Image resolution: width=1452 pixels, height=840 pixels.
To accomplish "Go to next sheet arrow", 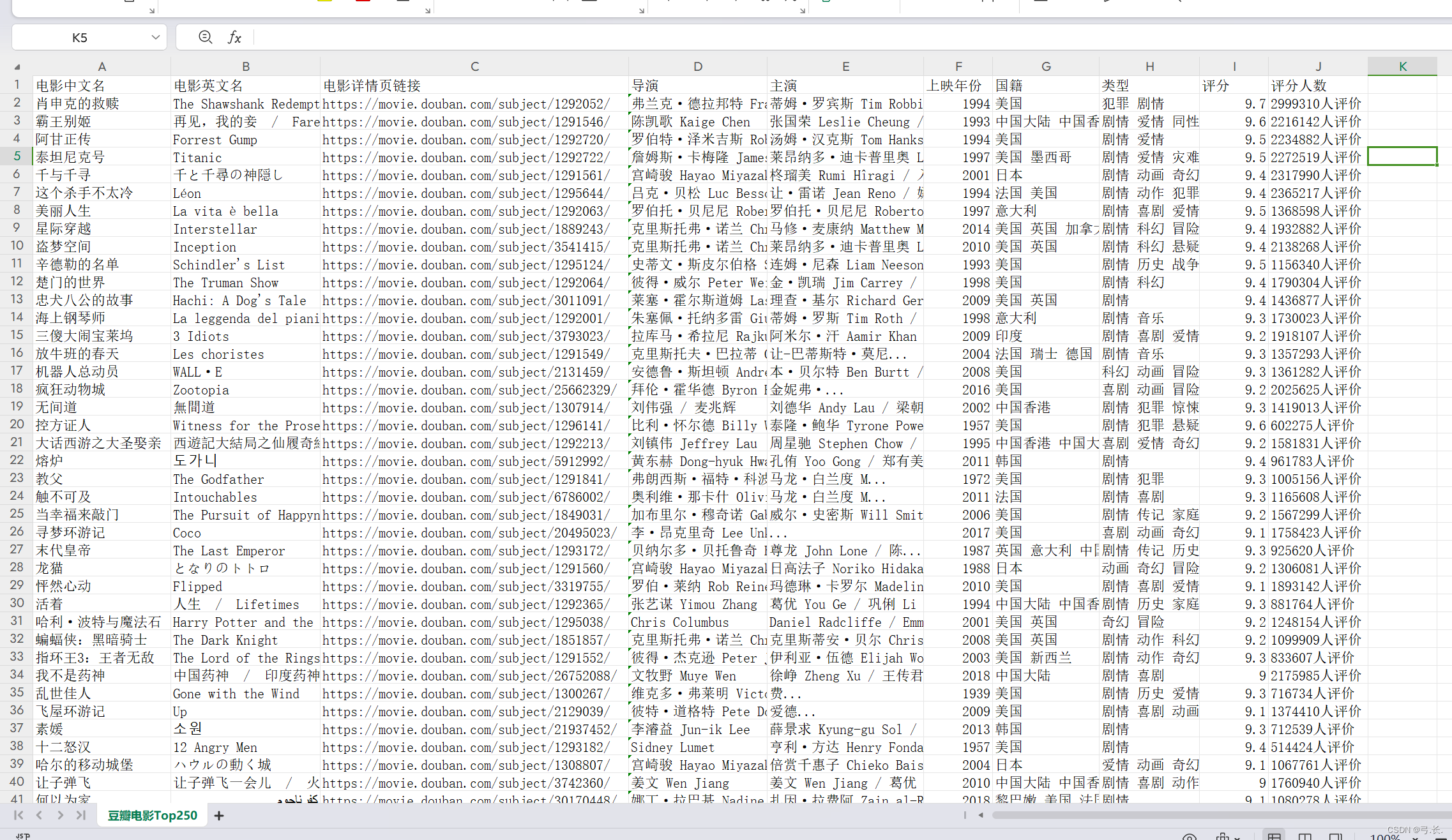I will click(60, 815).
